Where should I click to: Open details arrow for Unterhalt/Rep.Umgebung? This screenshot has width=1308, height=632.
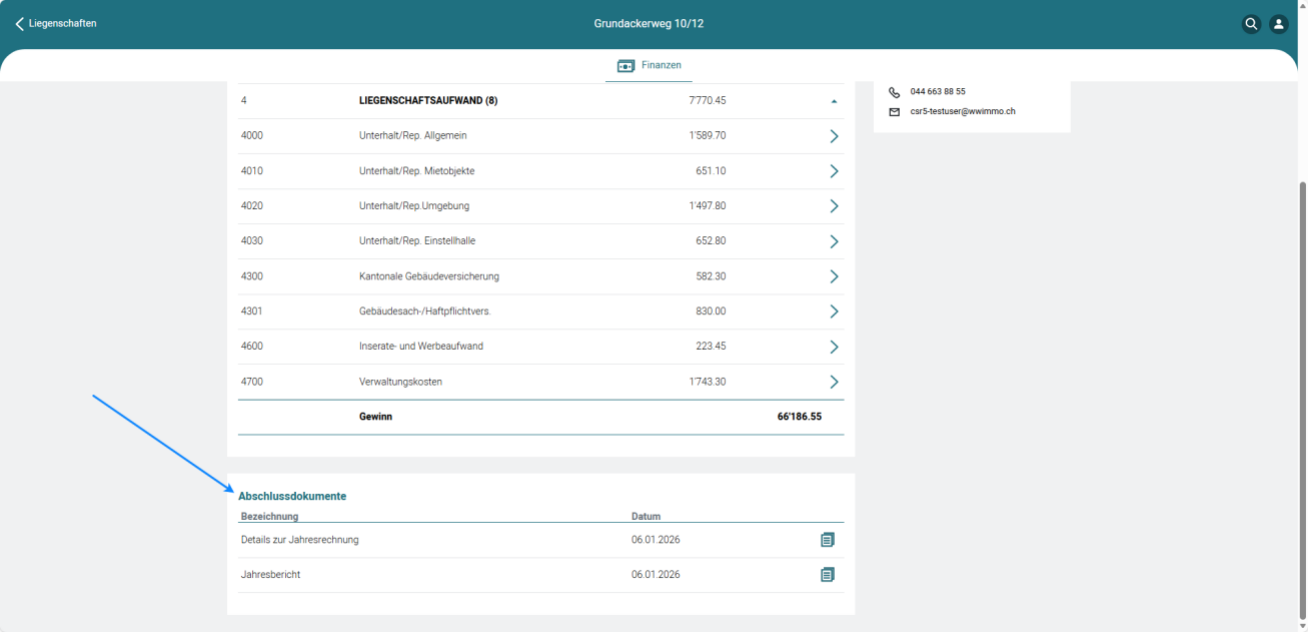(834, 206)
